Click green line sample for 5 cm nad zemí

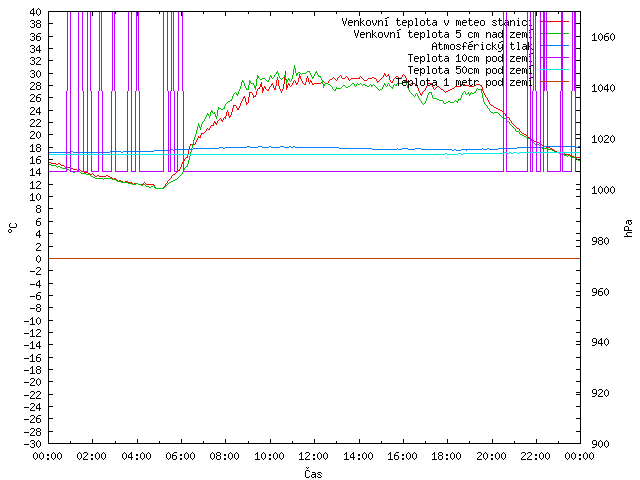[554, 34]
